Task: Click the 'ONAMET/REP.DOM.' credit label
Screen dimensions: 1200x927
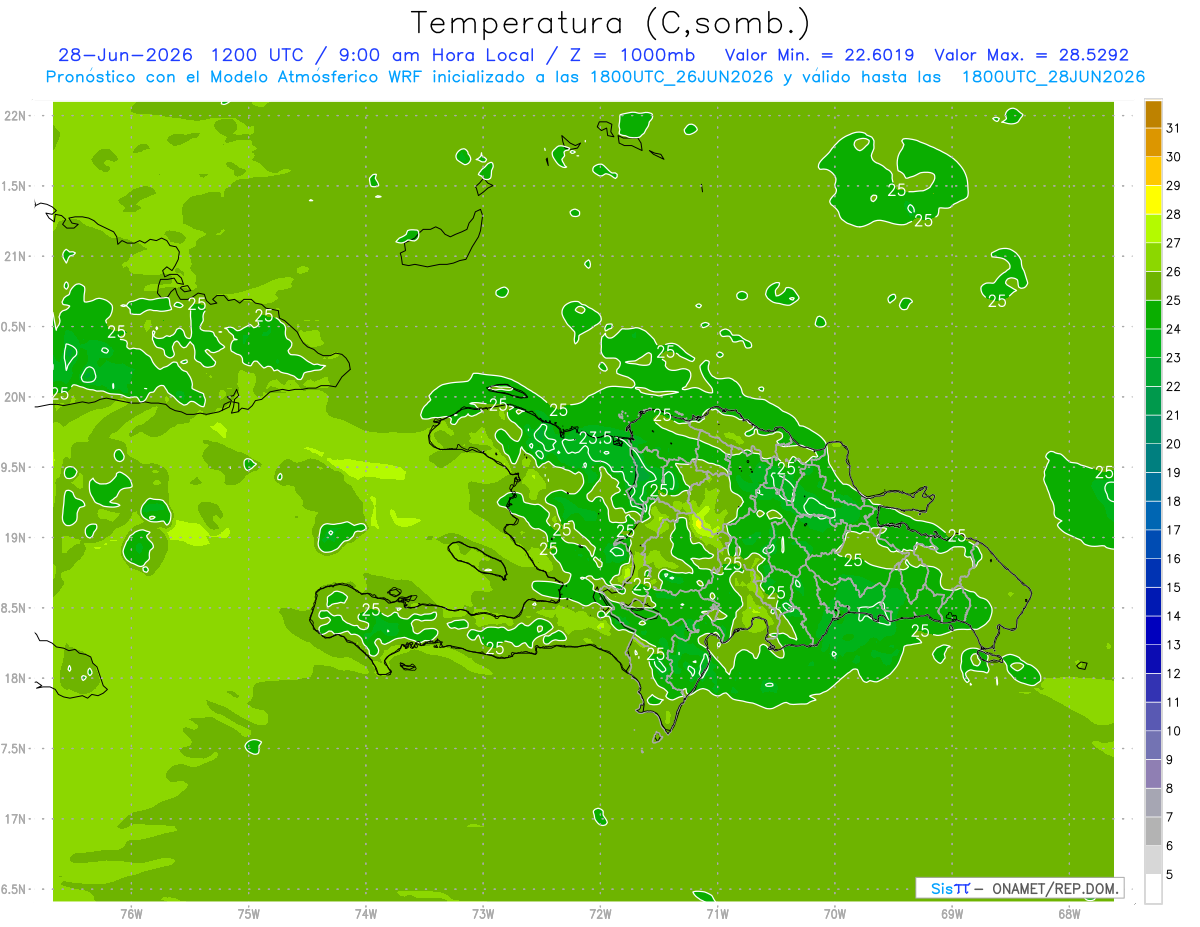Action: [x=1056, y=888]
